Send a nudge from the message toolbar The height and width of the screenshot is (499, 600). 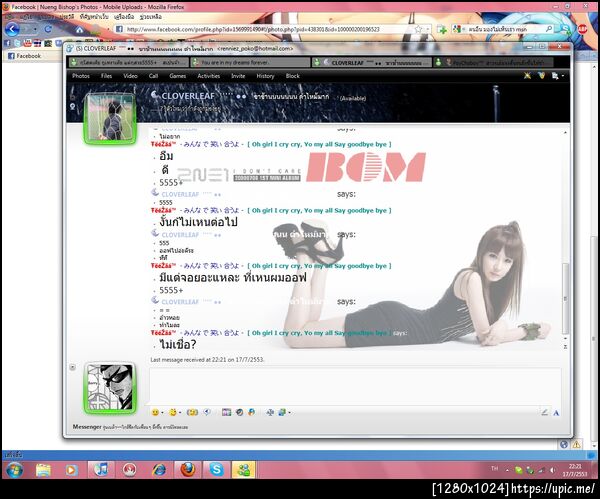coord(192,412)
